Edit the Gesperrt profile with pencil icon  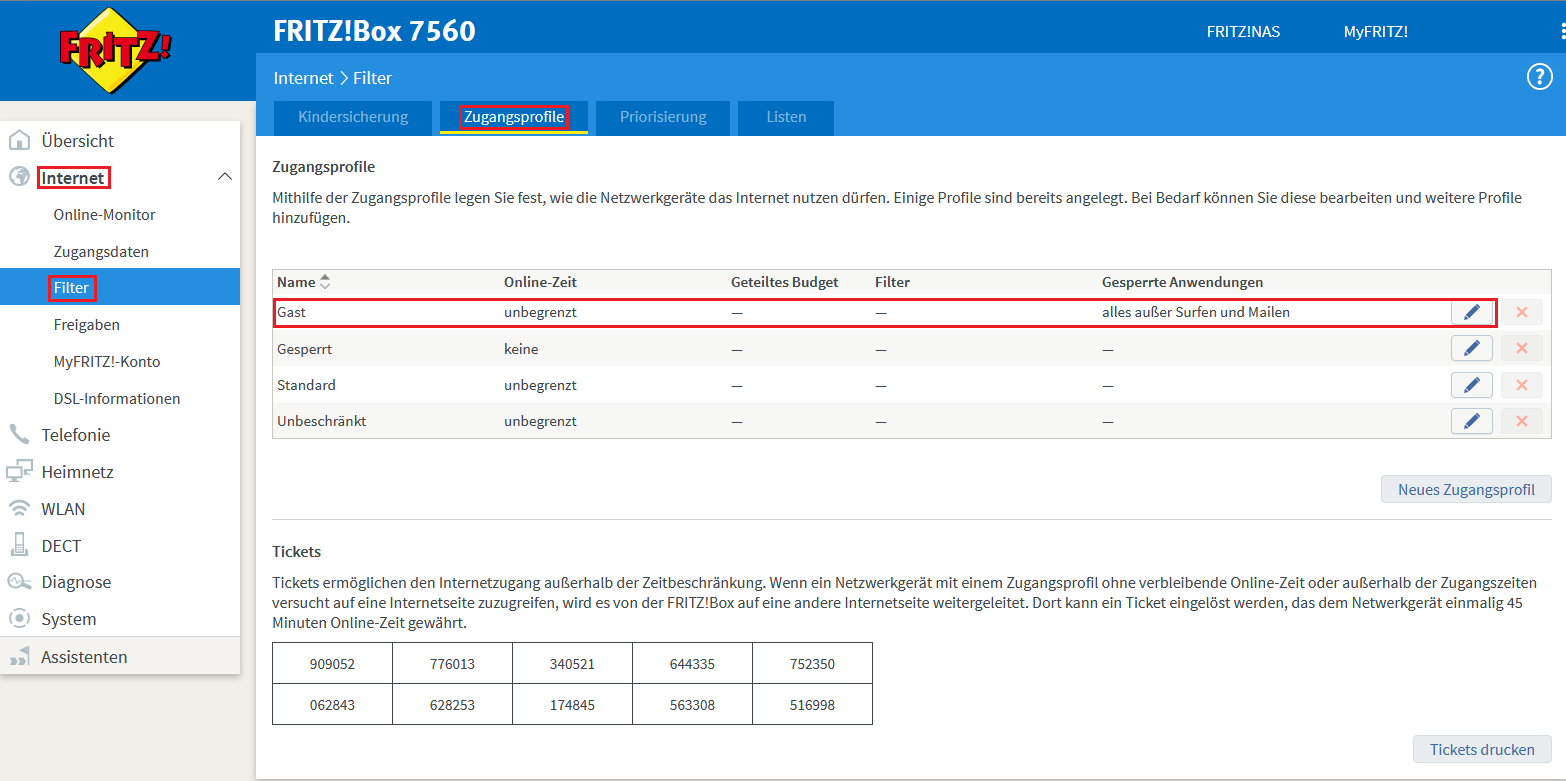(1471, 348)
